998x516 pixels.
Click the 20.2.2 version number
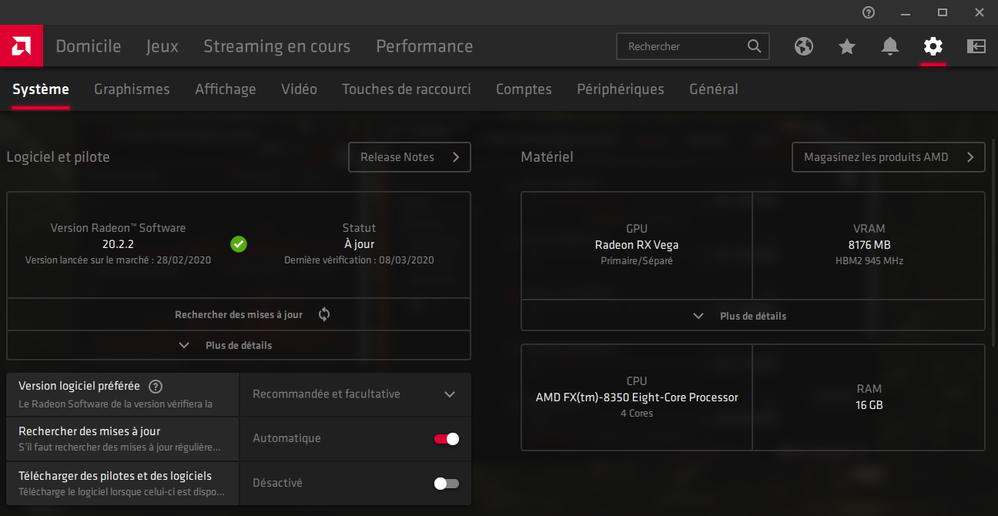point(118,244)
